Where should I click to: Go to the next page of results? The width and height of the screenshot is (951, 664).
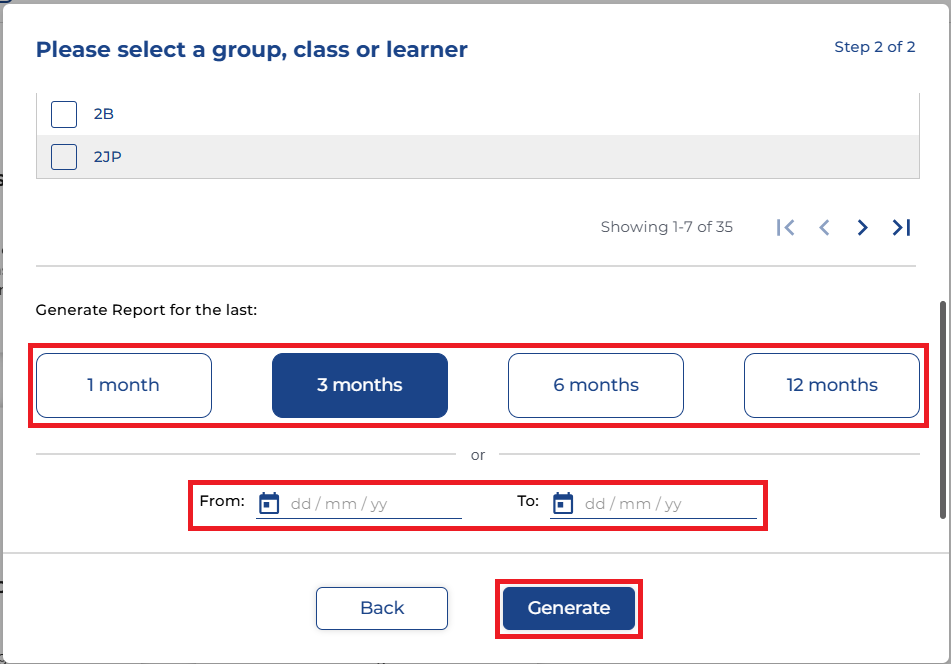(863, 228)
